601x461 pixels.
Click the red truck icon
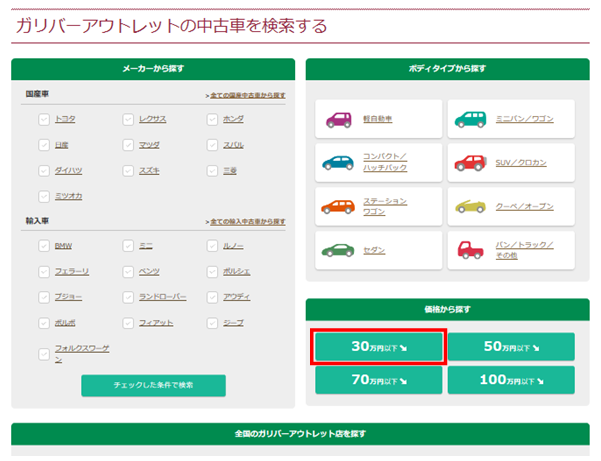click(x=470, y=250)
